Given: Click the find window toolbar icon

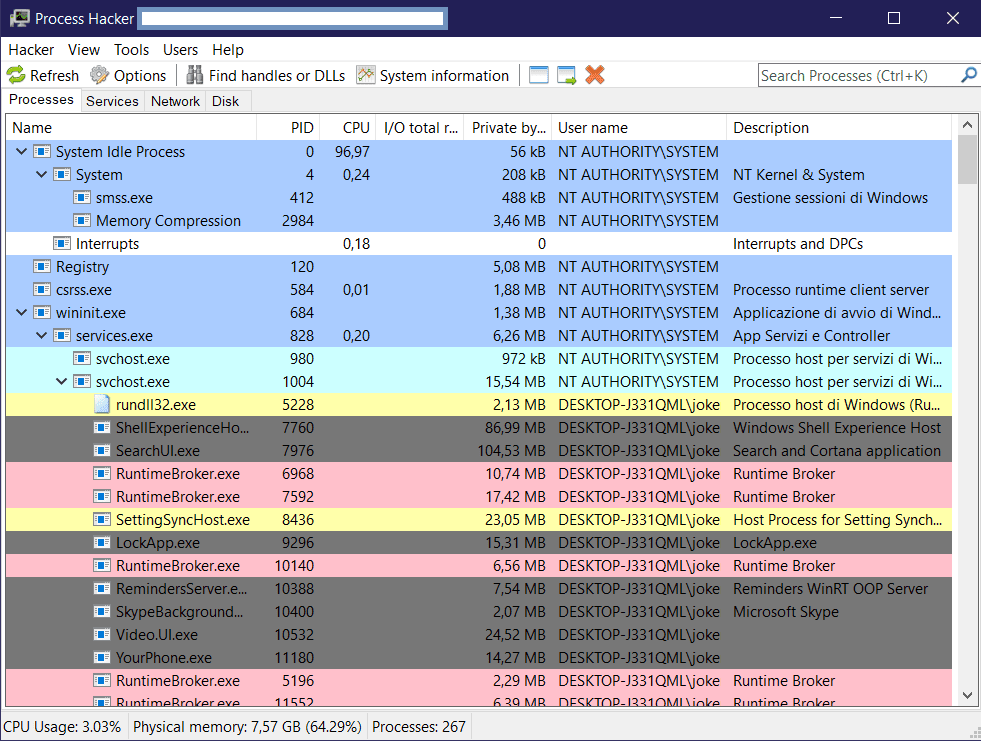Looking at the screenshot, I should [539, 75].
